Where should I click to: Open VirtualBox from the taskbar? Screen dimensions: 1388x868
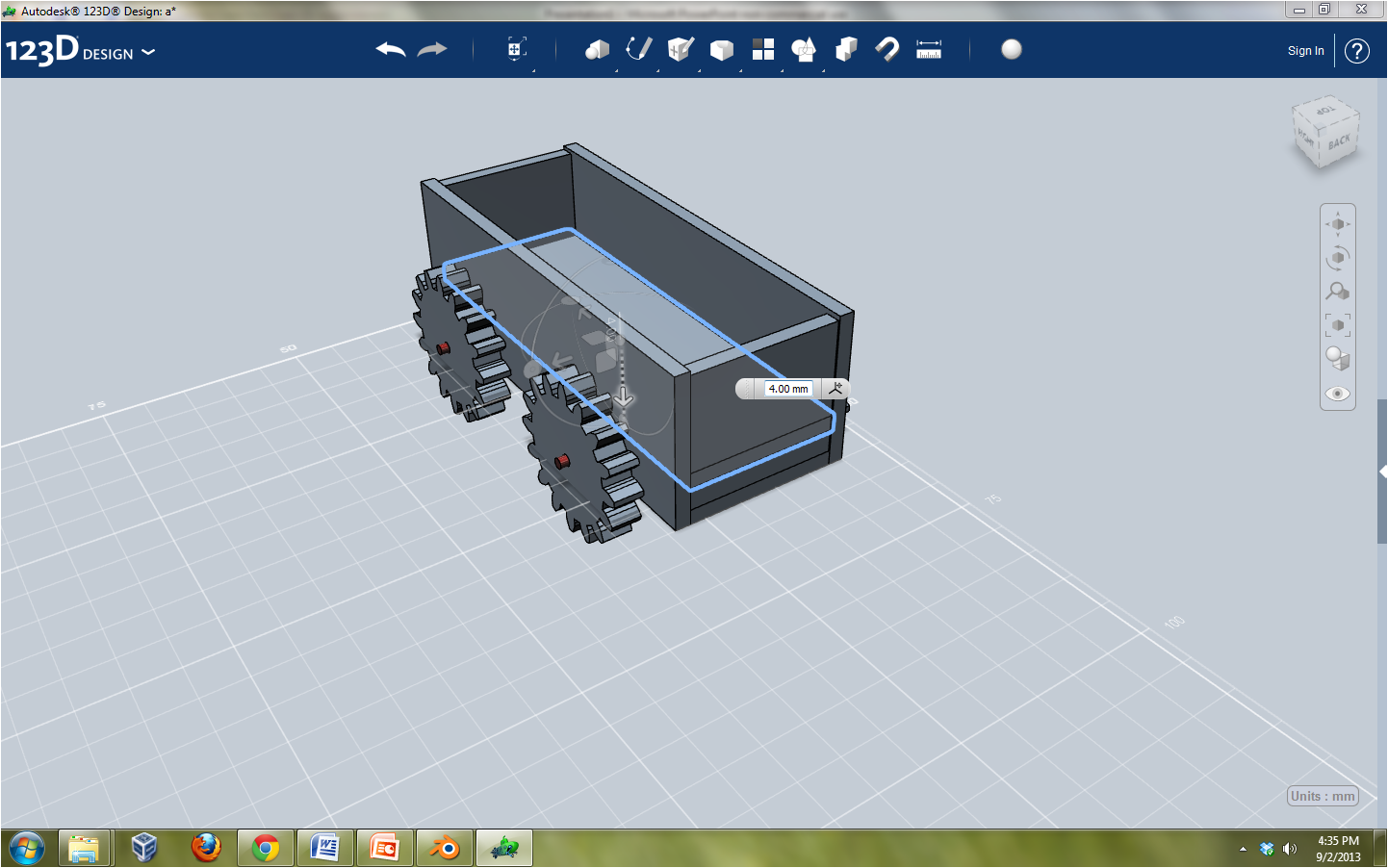click(144, 849)
